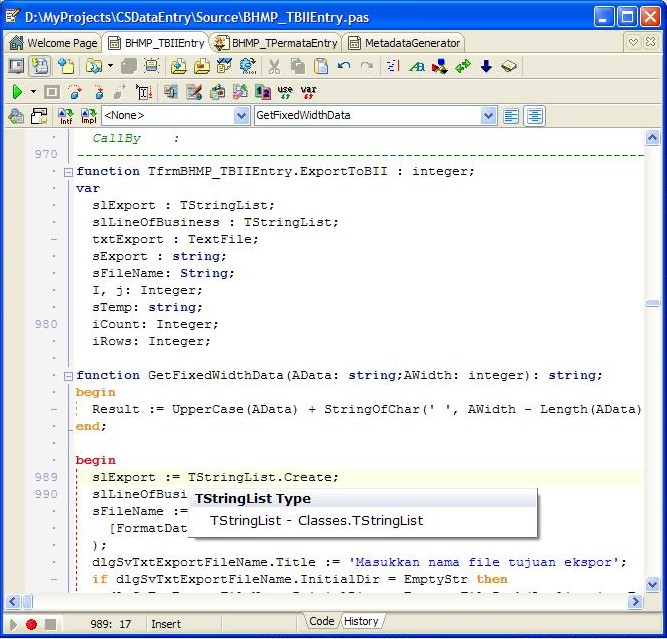Jump to the Impl section icon
This screenshot has width=667, height=639.
click(x=88, y=116)
